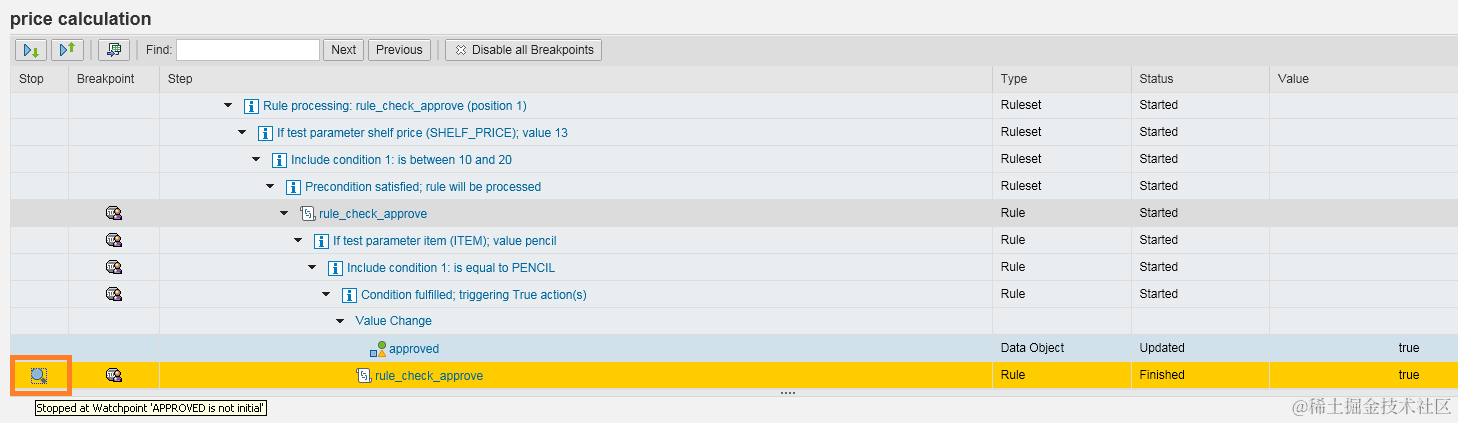Image resolution: width=1458 pixels, height=423 pixels.
Task: Click rule icon on the started rule_check_approve row
Action: pyautogui.click(x=308, y=213)
